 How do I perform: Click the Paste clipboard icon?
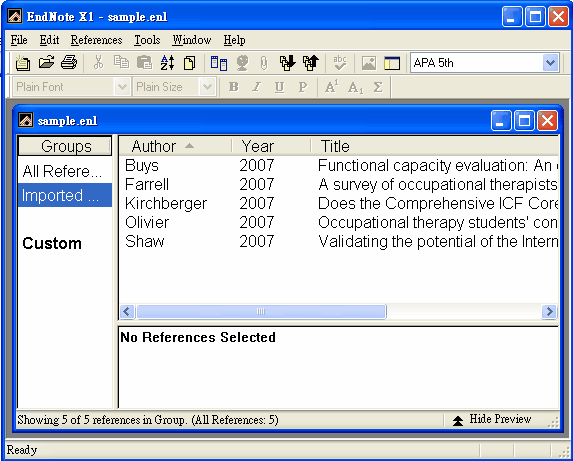pos(144,63)
